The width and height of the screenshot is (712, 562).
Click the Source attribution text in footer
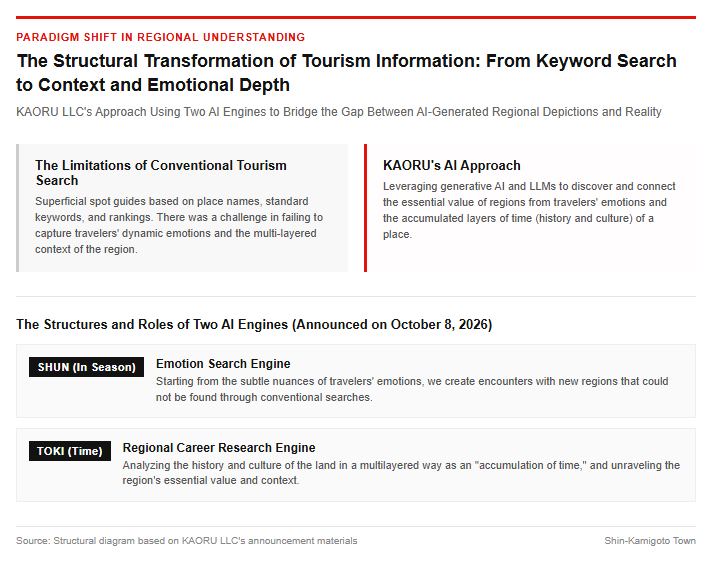[187, 541]
